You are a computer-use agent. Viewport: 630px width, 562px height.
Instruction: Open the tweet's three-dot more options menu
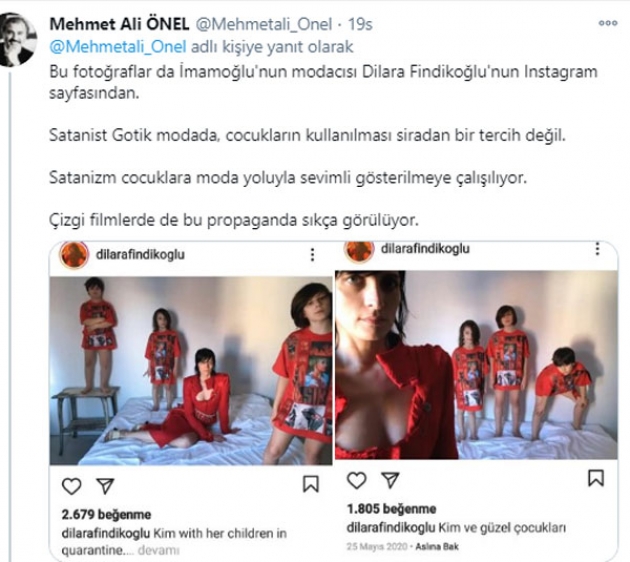[608, 23]
